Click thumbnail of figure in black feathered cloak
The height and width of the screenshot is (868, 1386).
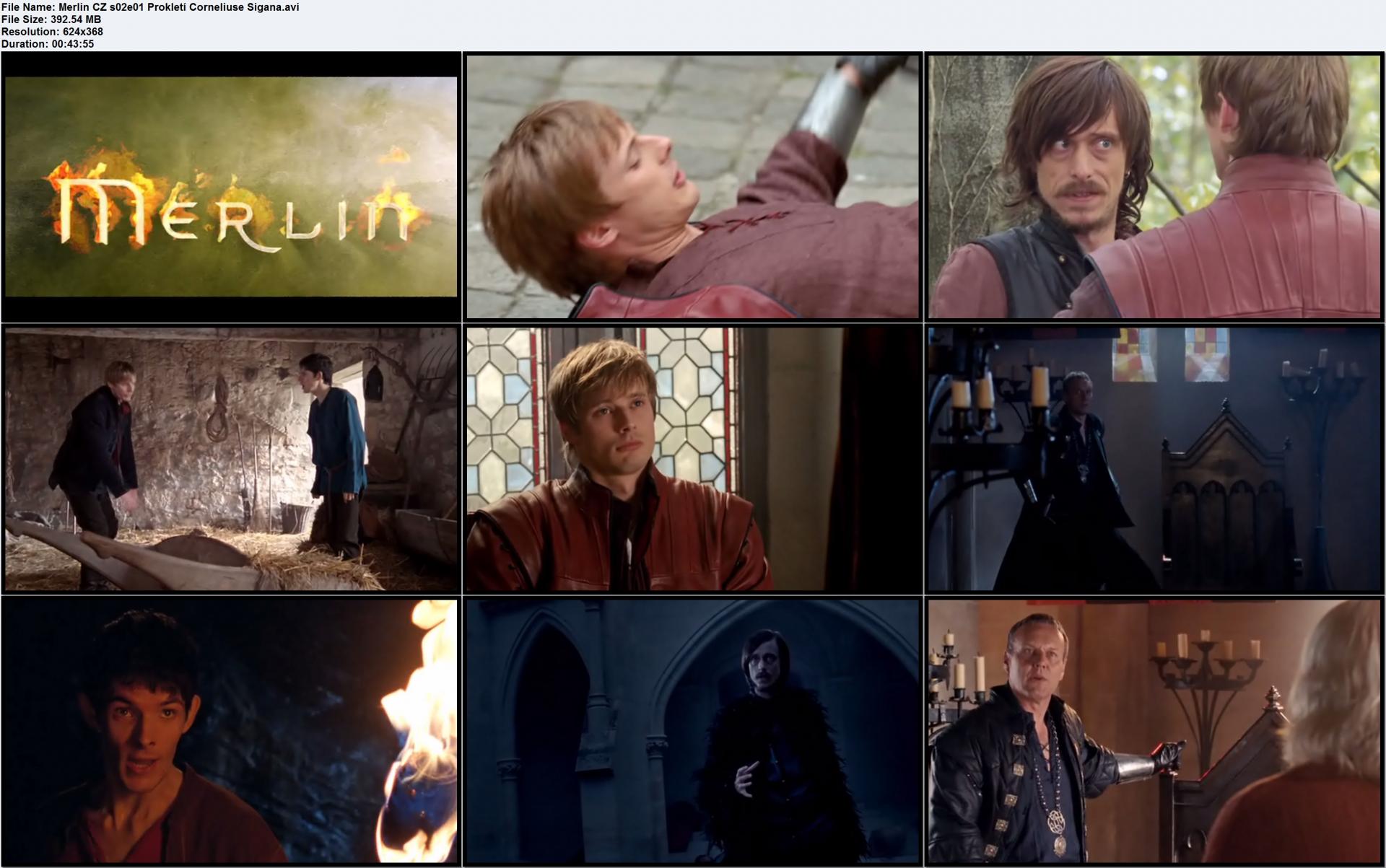pyautogui.click(x=693, y=731)
